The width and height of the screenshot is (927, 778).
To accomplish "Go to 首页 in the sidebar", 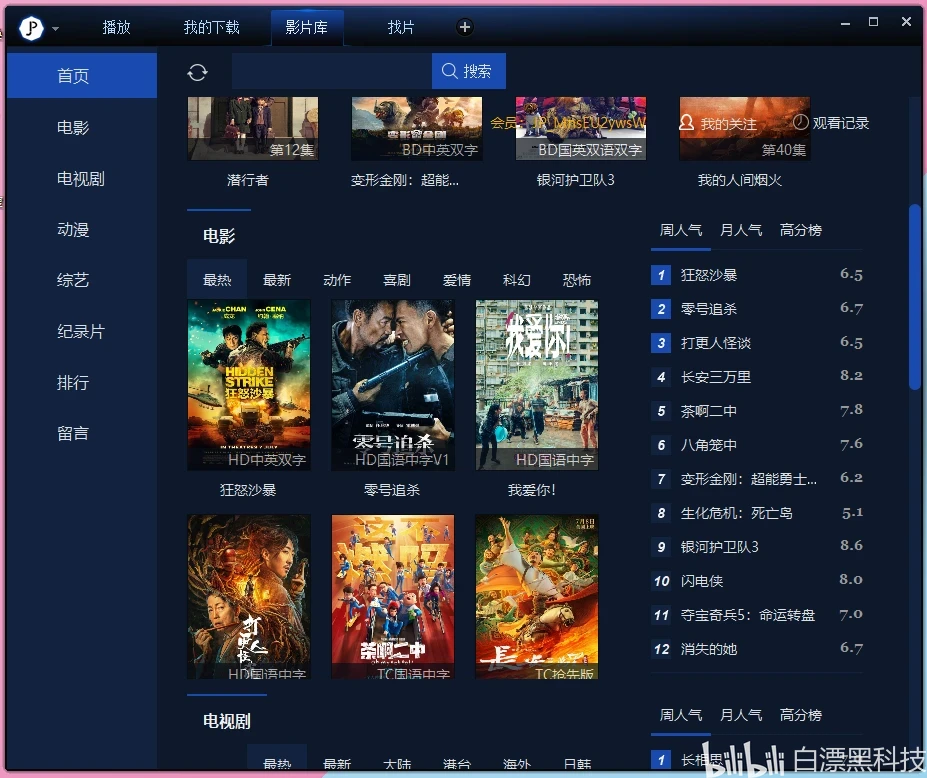I will pyautogui.click(x=82, y=76).
